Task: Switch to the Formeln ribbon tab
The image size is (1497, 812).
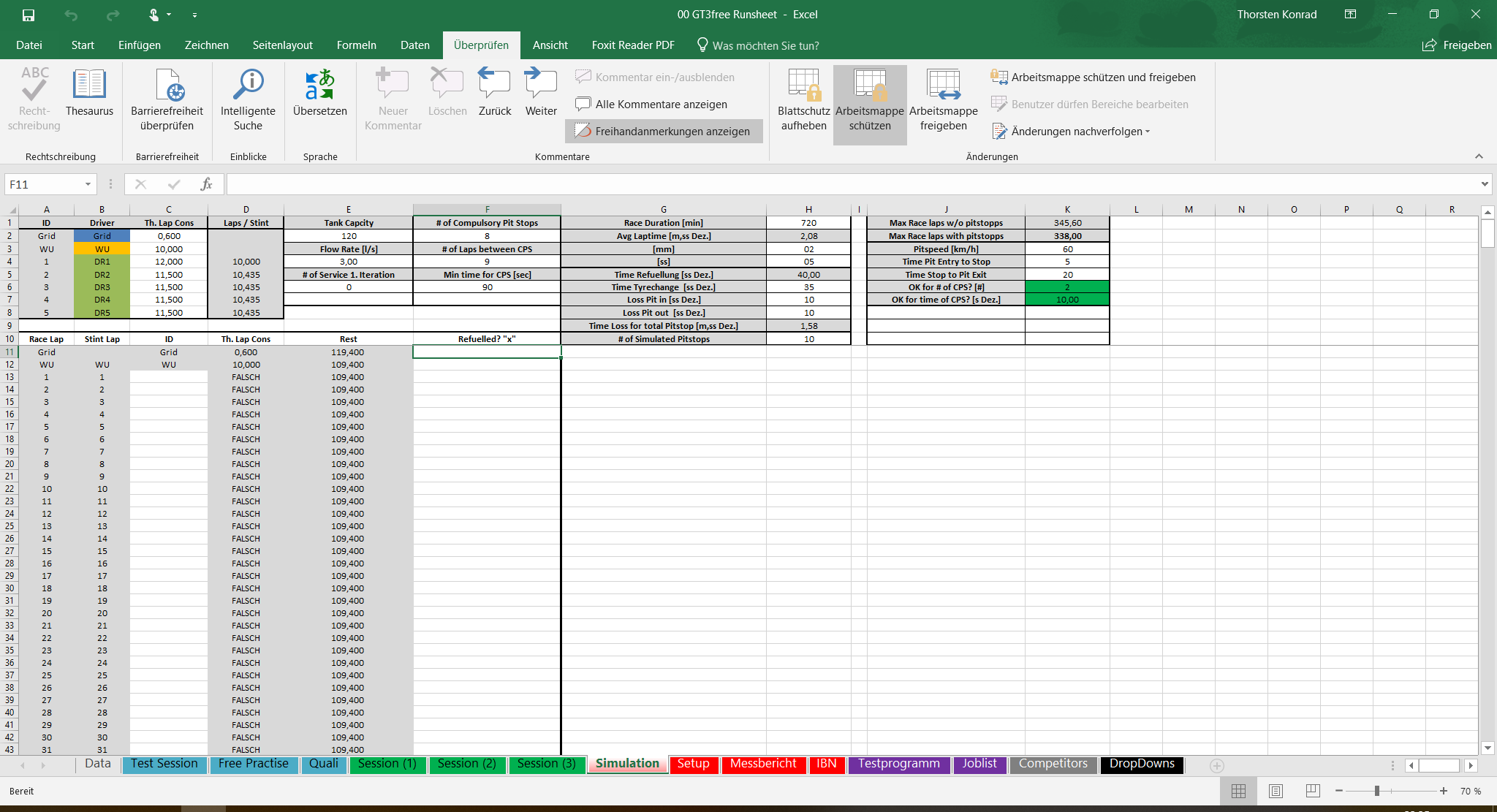Action: click(356, 45)
